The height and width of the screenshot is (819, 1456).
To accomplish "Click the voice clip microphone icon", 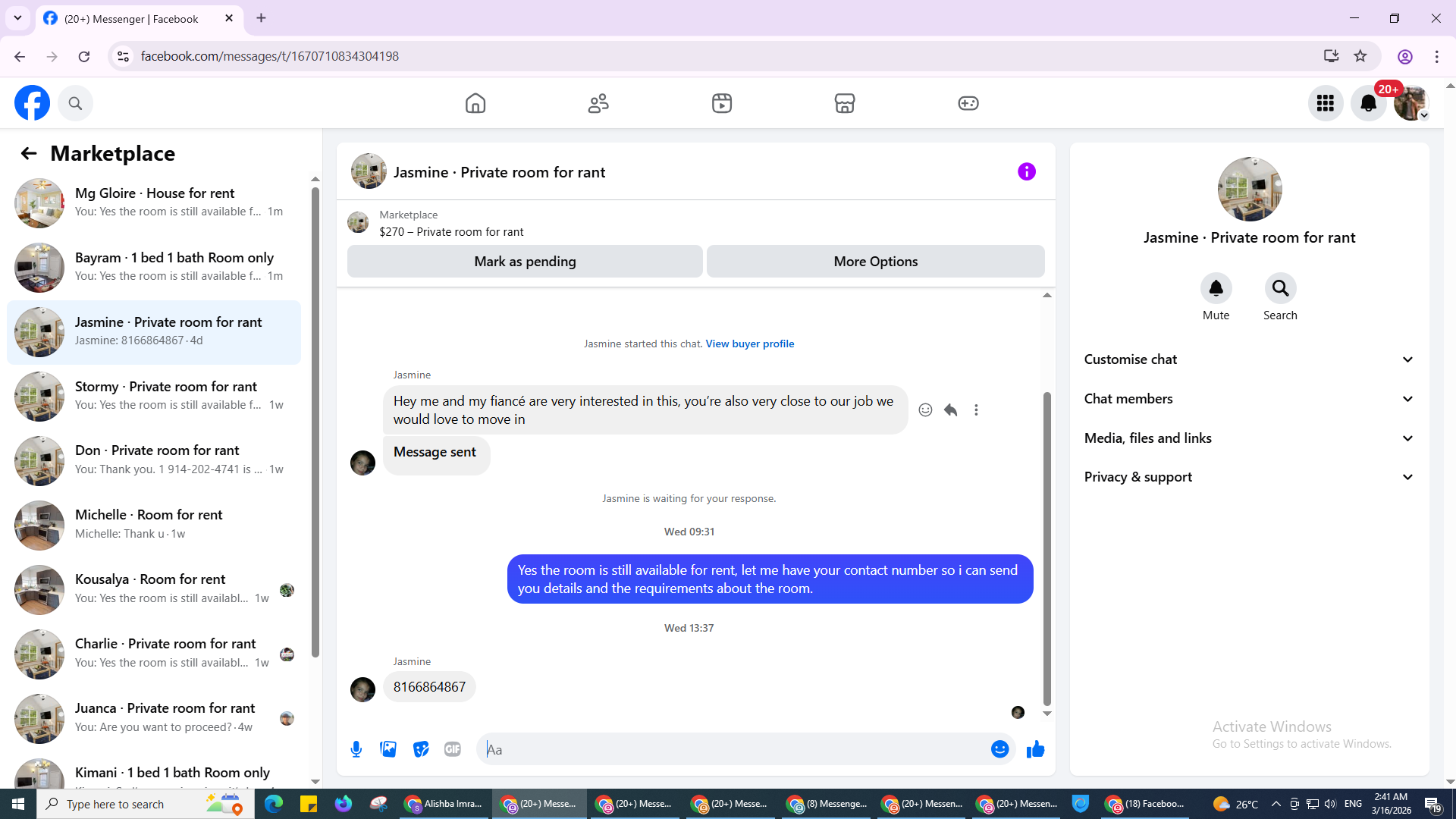I will pyautogui.click(x=356, y=749).
